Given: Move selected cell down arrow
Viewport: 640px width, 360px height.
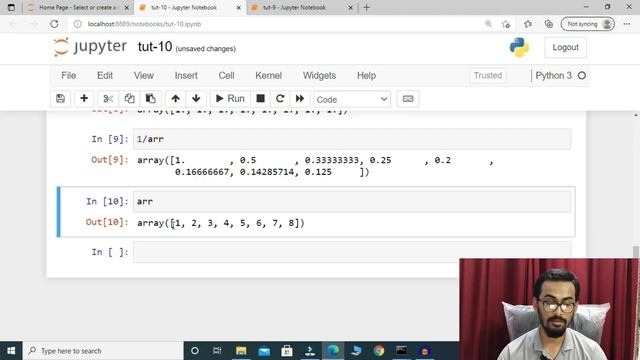Looking at the screenshot, I should 196,99.
